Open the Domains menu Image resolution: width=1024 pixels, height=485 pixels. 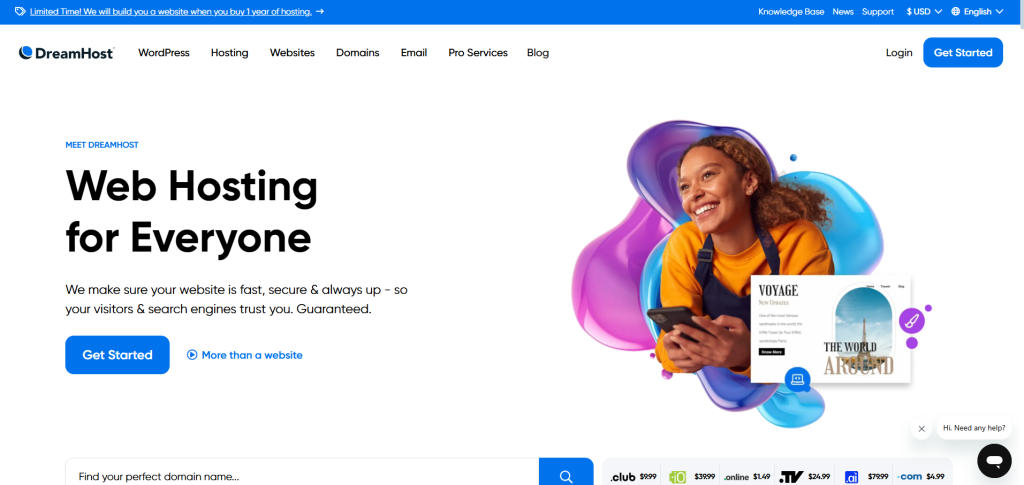(358, 53)
